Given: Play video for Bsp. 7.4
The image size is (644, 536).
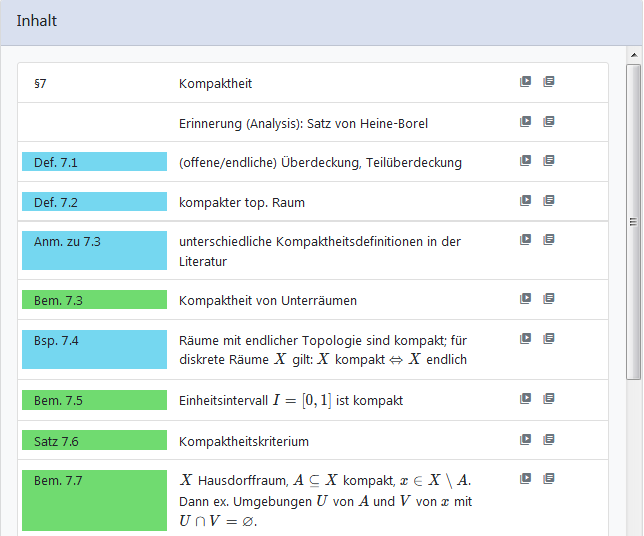Looking at the screenshot, I should tap(525, 339).
